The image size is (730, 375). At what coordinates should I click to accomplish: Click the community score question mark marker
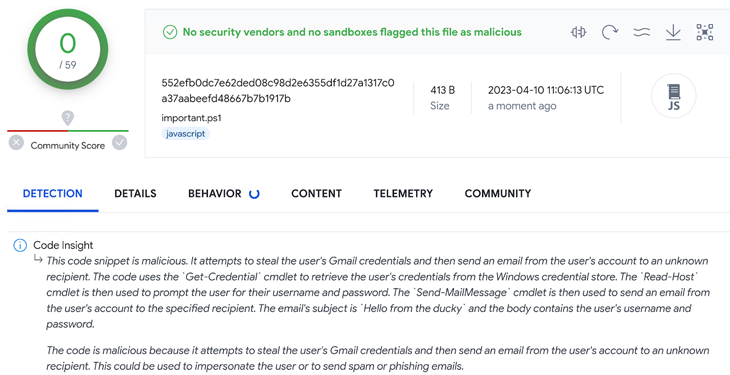(x=68, y=118)
